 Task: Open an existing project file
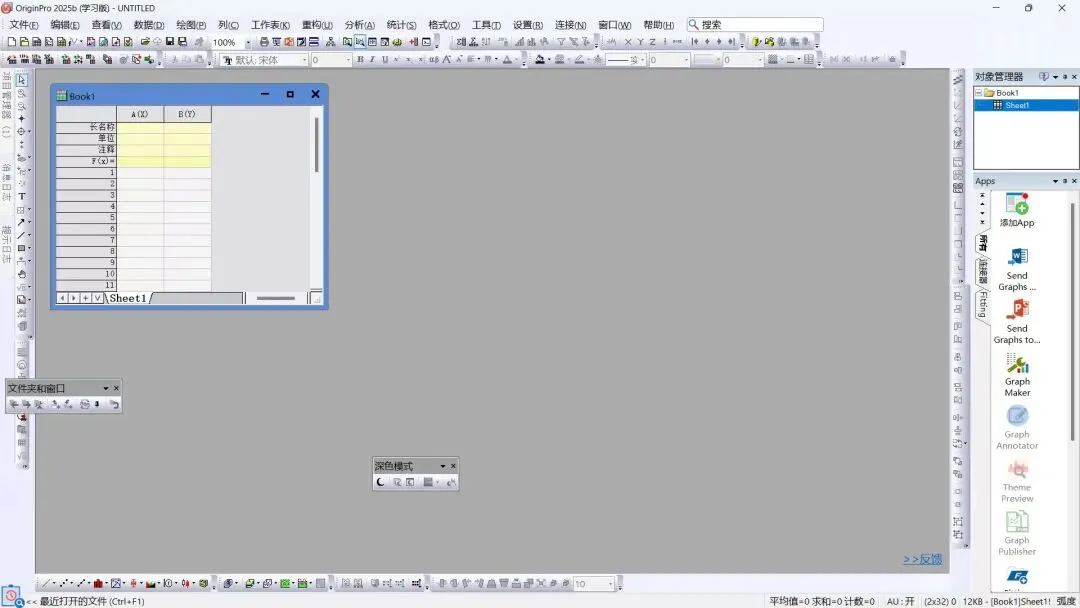click(145, 42)
